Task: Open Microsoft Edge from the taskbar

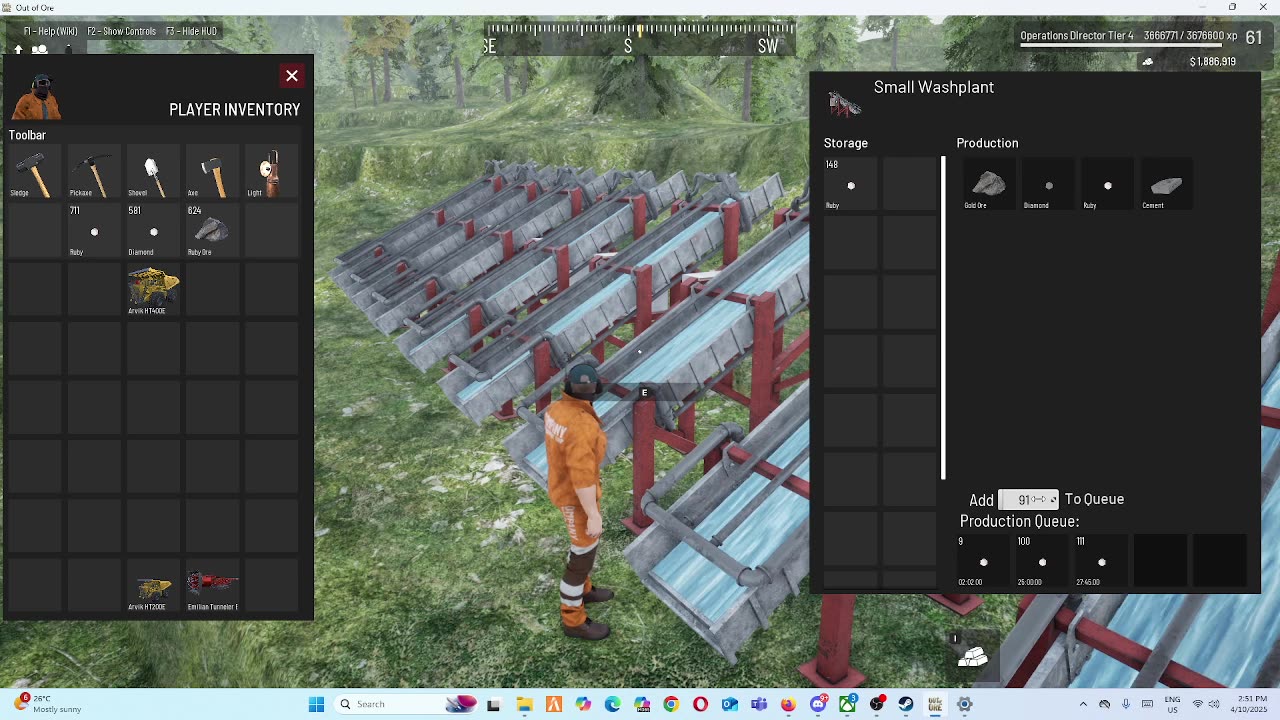Action: point(612,704)
